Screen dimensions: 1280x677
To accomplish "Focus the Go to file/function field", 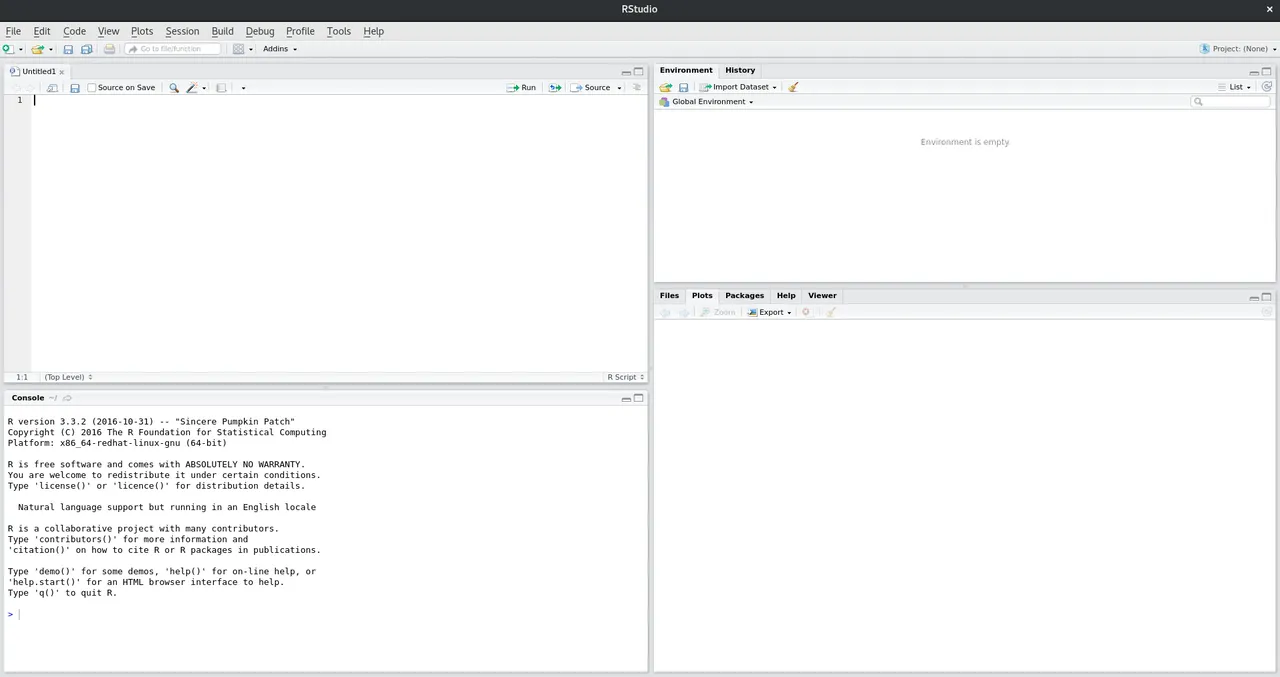I will pos(172,49).
